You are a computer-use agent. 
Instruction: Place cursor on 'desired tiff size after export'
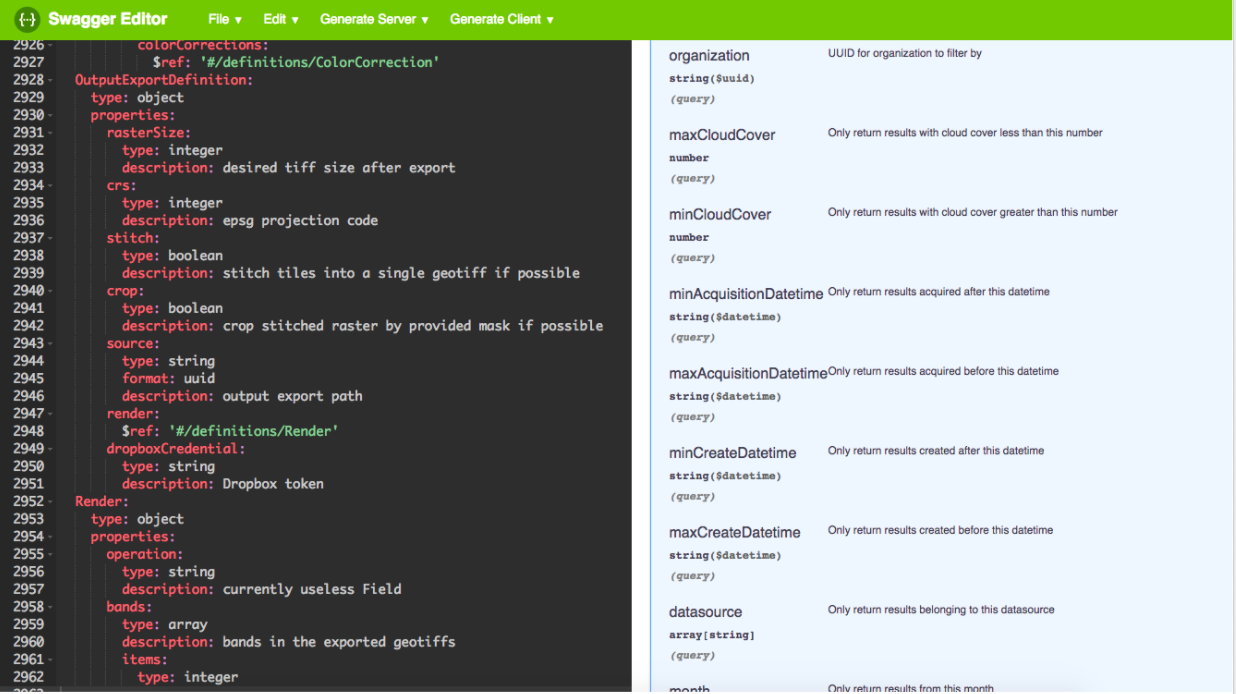point(339,168)
